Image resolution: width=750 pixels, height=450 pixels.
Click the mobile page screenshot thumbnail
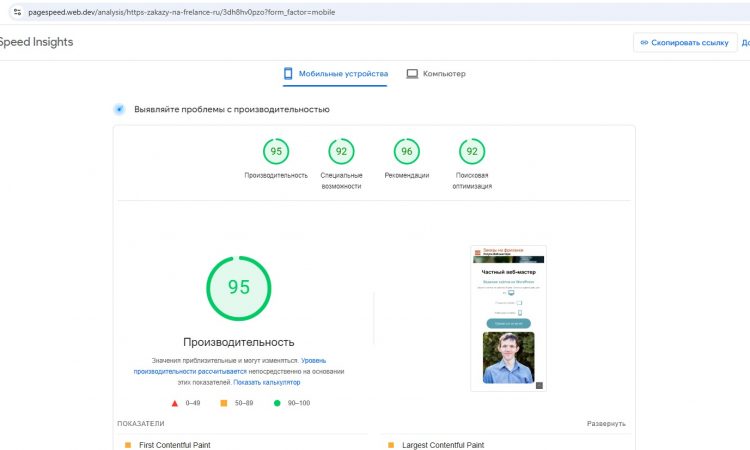click(508, 318)
